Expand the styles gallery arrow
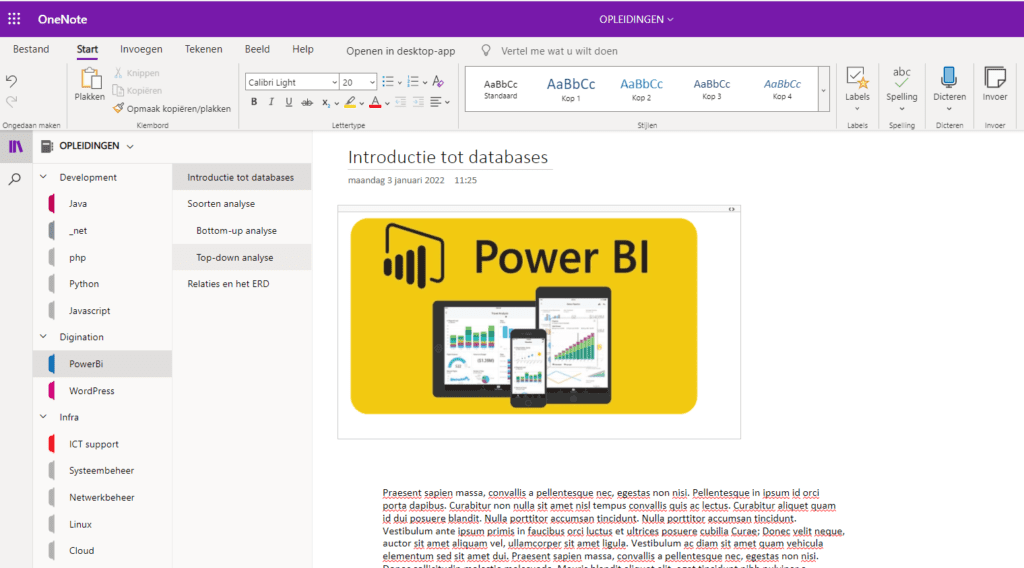This screenshot has height=568, width=1024. tap(824, 89)
